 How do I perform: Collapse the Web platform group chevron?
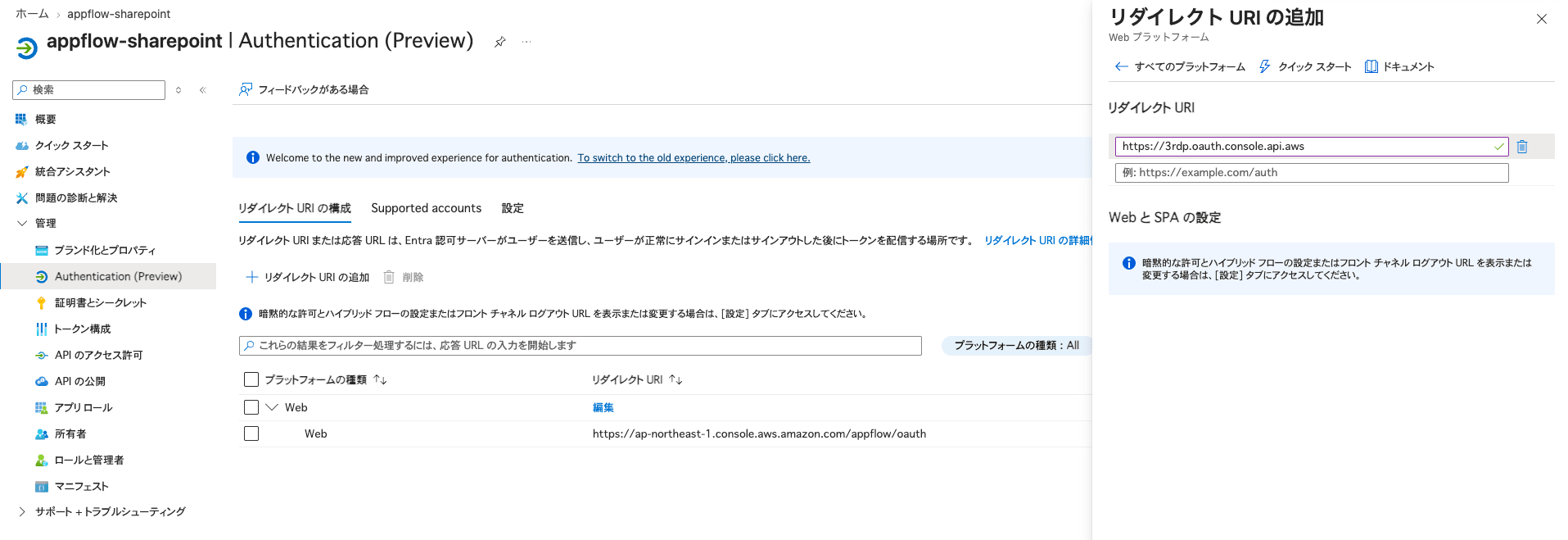click(x=272, y=407)
